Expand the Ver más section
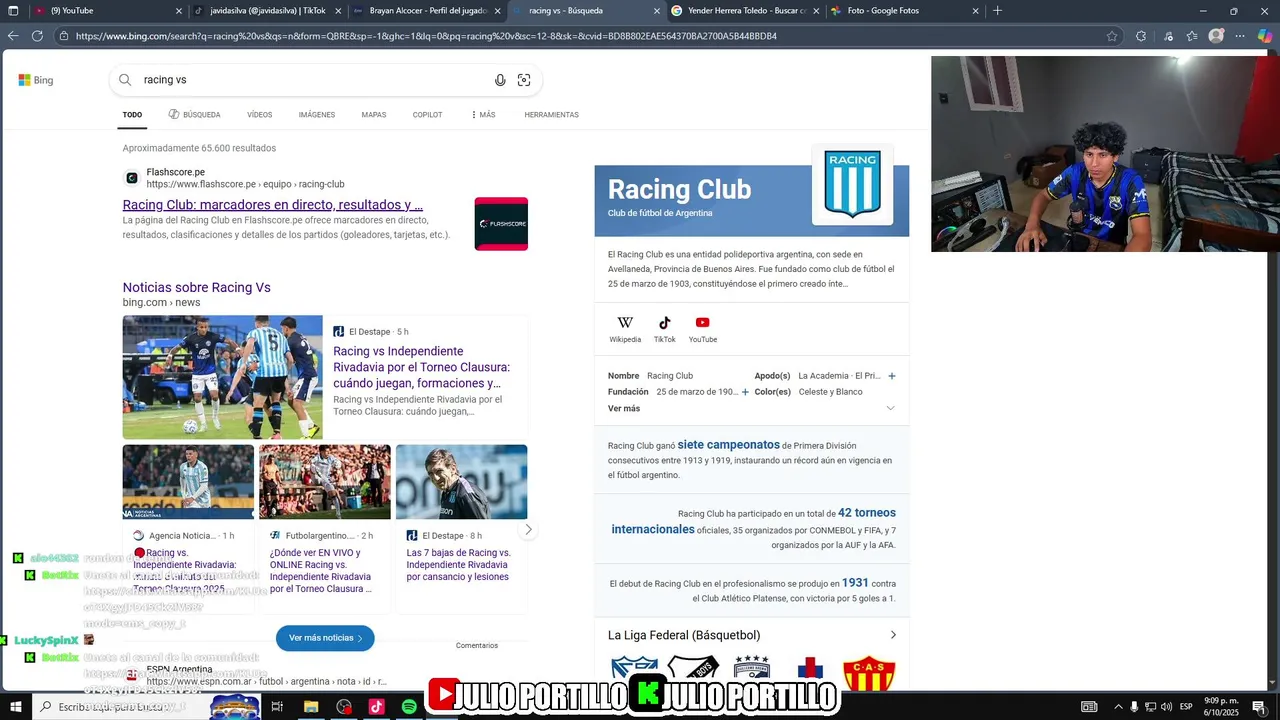 (x=751, y=408)
